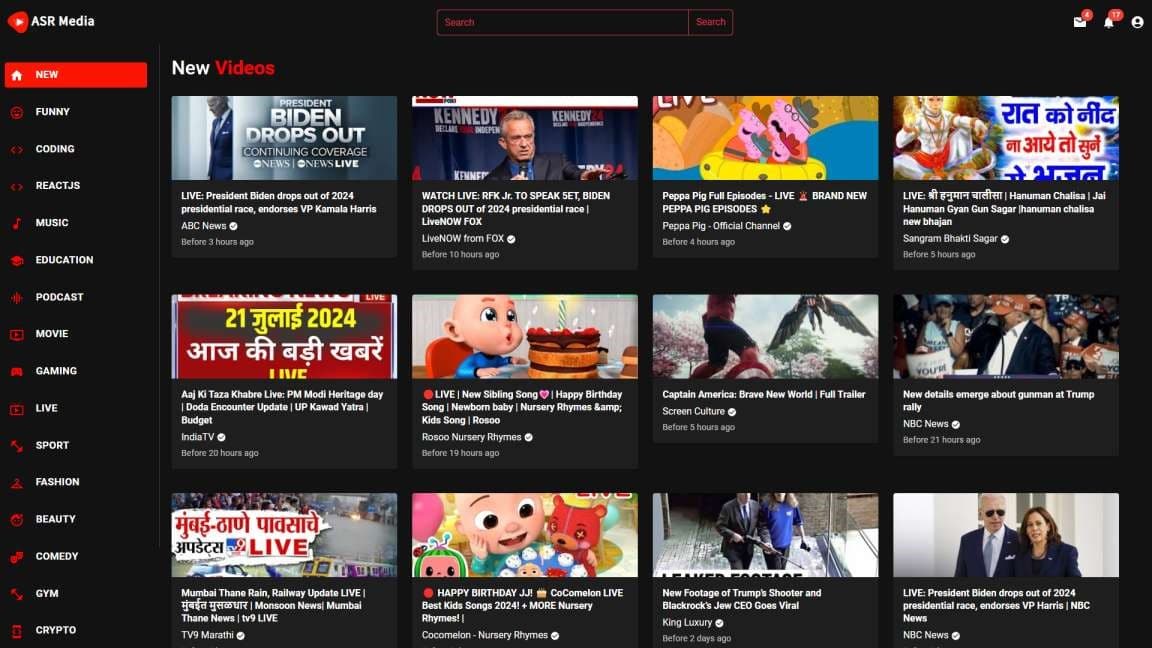The width and height of the screenshot is (1152, 648).
Task: Open the Hanuman Chalisa video thumbnail
Action: click(1006, 138)
